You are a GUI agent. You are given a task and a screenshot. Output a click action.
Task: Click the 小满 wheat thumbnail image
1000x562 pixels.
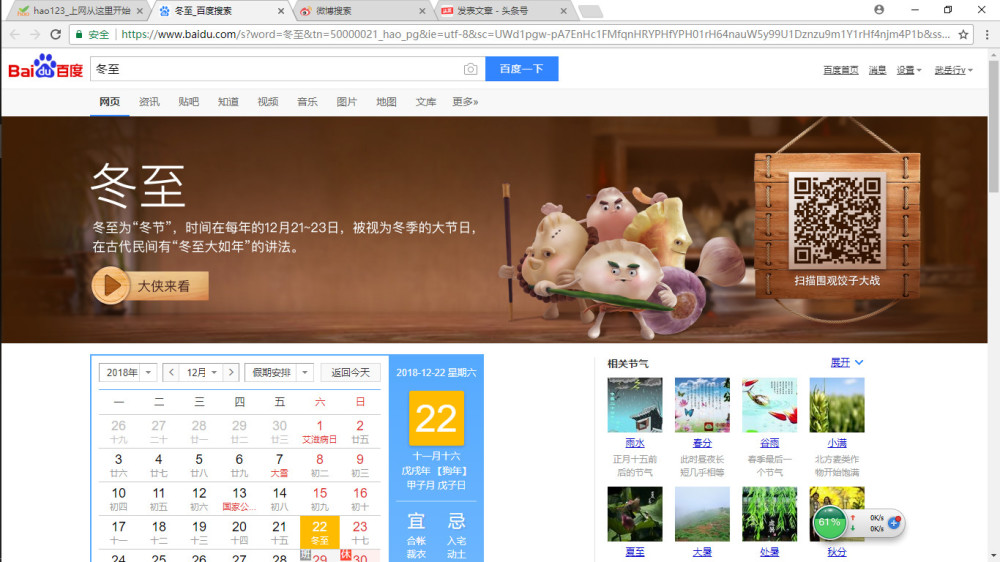coord(837,405)
